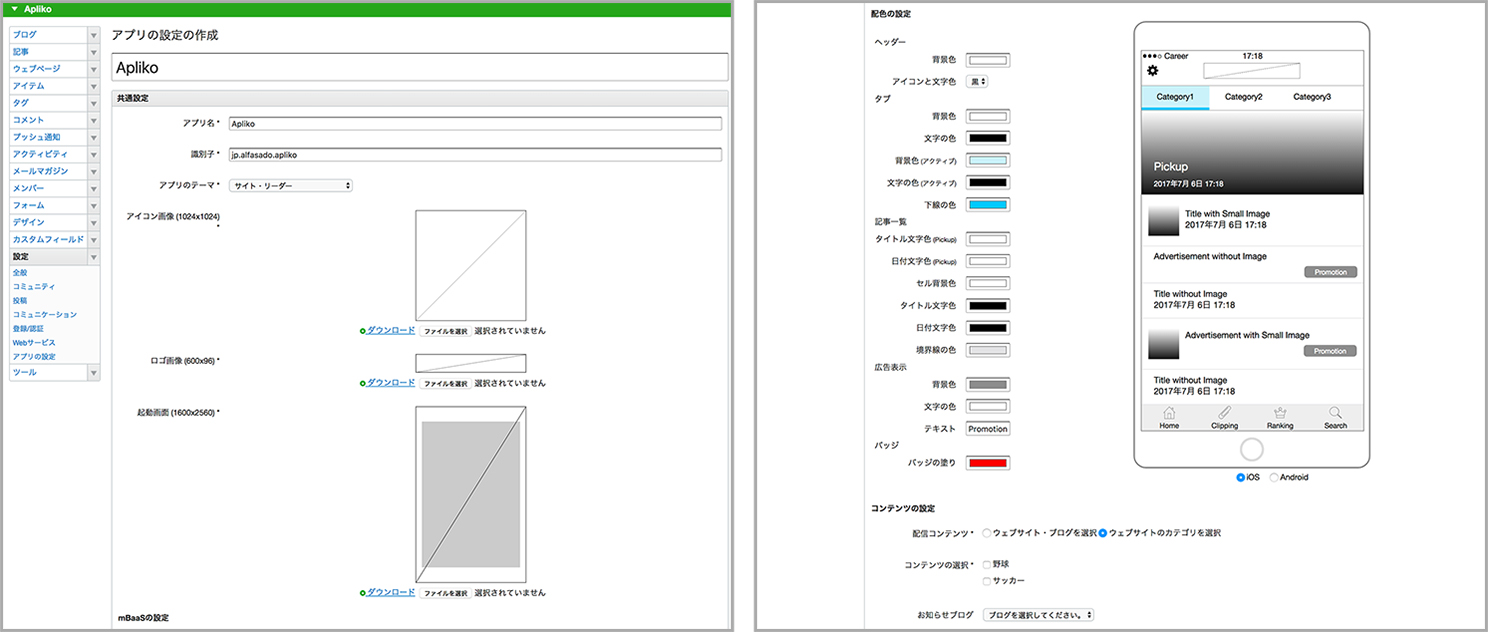Pick the red バッジの塗り swatch
Screen dimensions: 1488x632
point(988,462)
